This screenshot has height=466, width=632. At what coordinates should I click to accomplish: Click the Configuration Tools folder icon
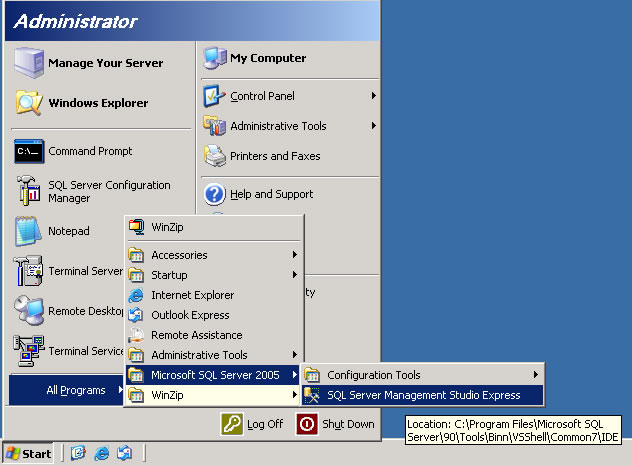(x=312, y=375)
